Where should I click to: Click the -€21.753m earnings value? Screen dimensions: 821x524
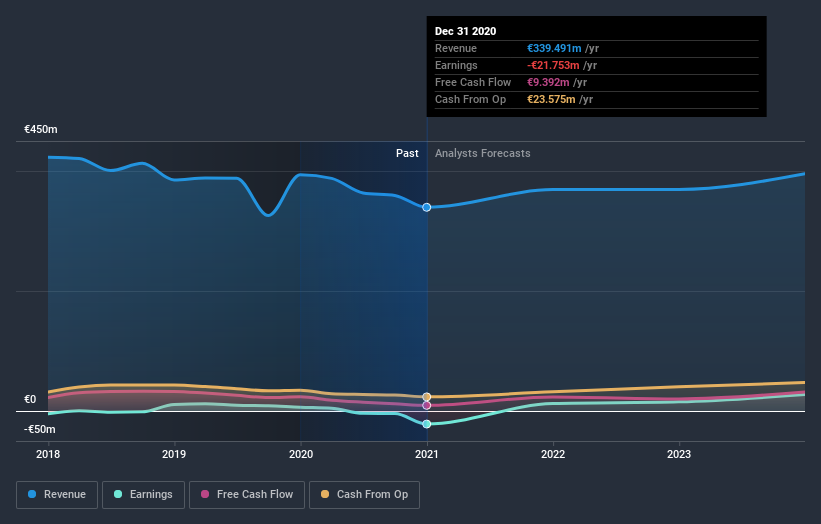[553, 65]
